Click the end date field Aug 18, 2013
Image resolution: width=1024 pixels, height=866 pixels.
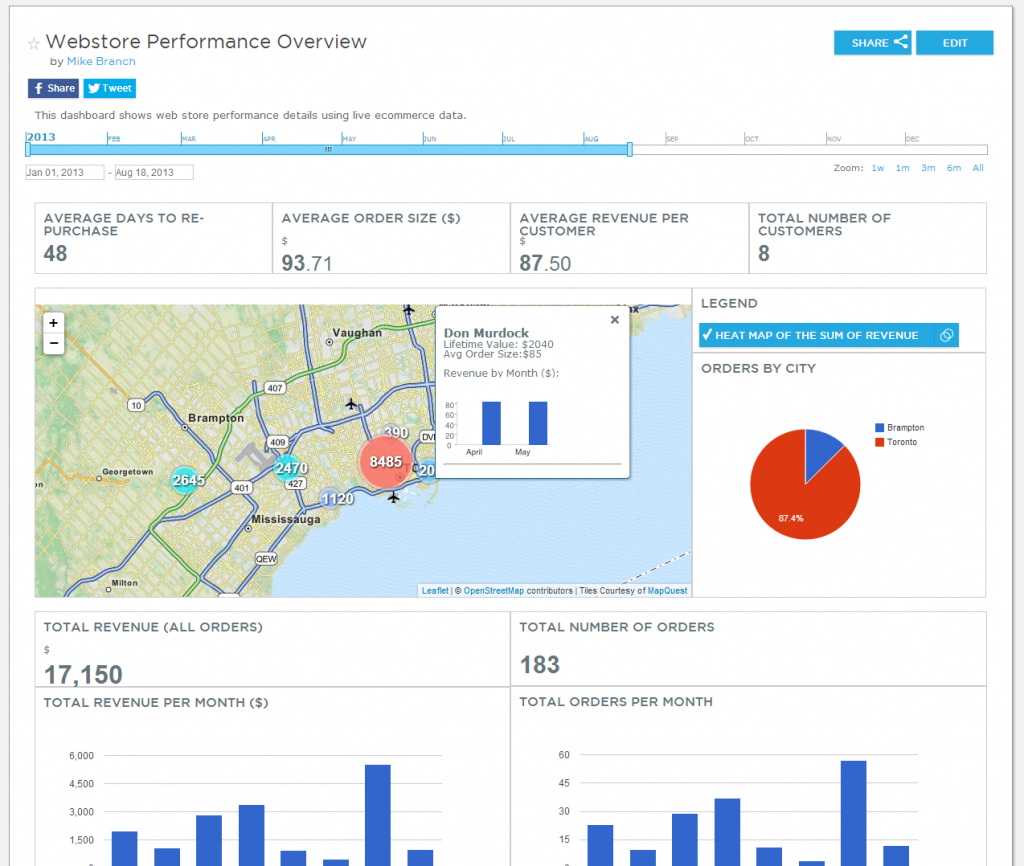pos(154,172)
